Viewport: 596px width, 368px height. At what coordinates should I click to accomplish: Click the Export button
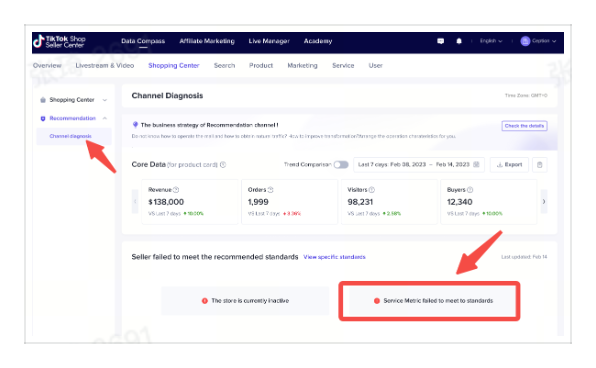point(509,165)
